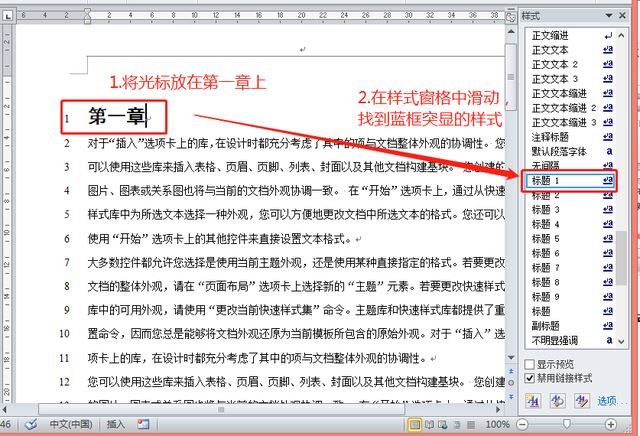
Task: Click the line starting 大多数控件都允许您选择
Action: coord(296,262)
